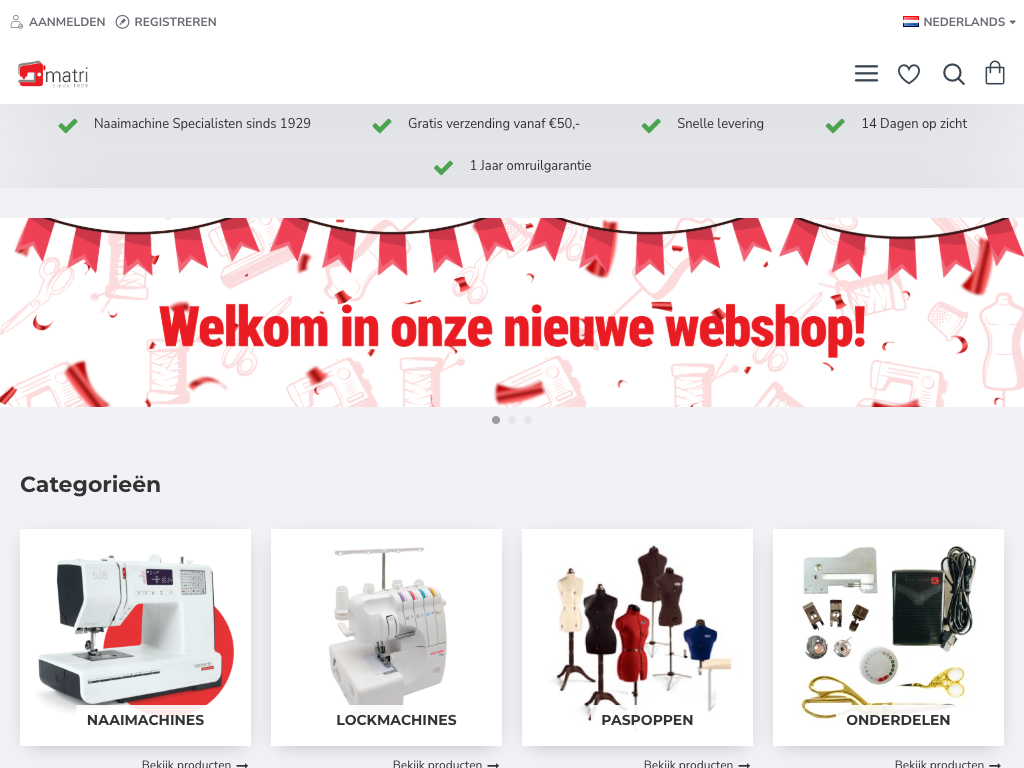Switch to the second carousel slide dot

pos(512,420)
